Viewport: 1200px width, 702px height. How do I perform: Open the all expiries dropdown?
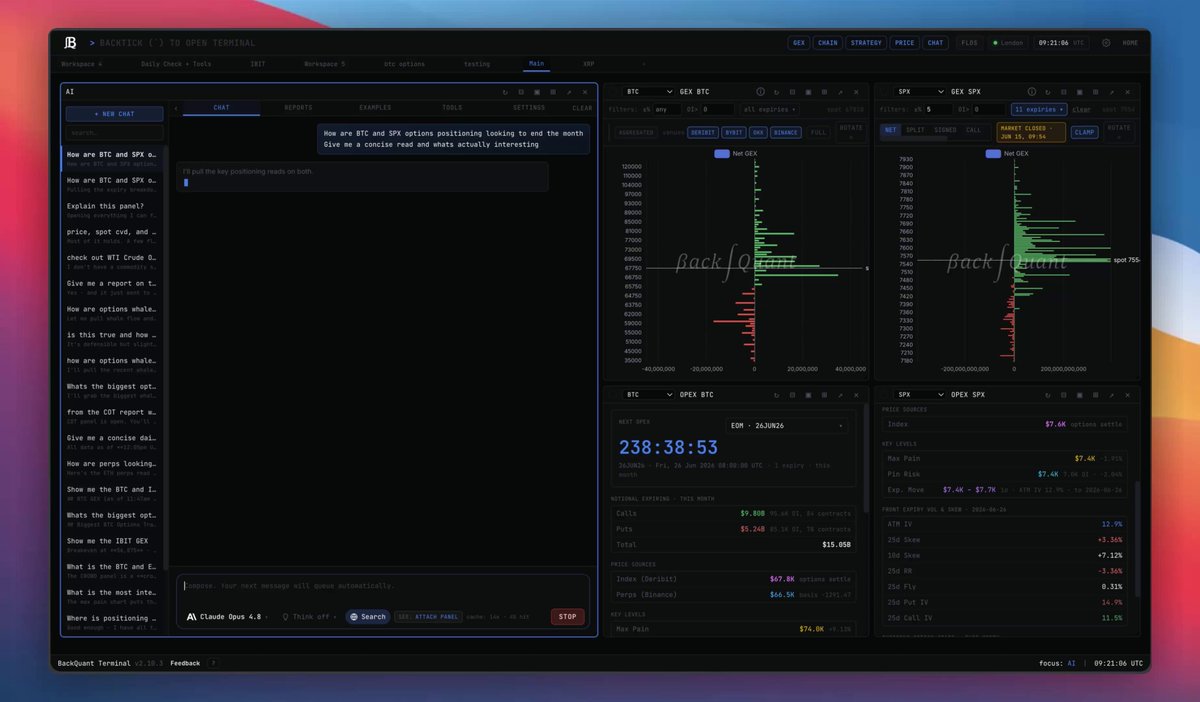click(769, 109)
